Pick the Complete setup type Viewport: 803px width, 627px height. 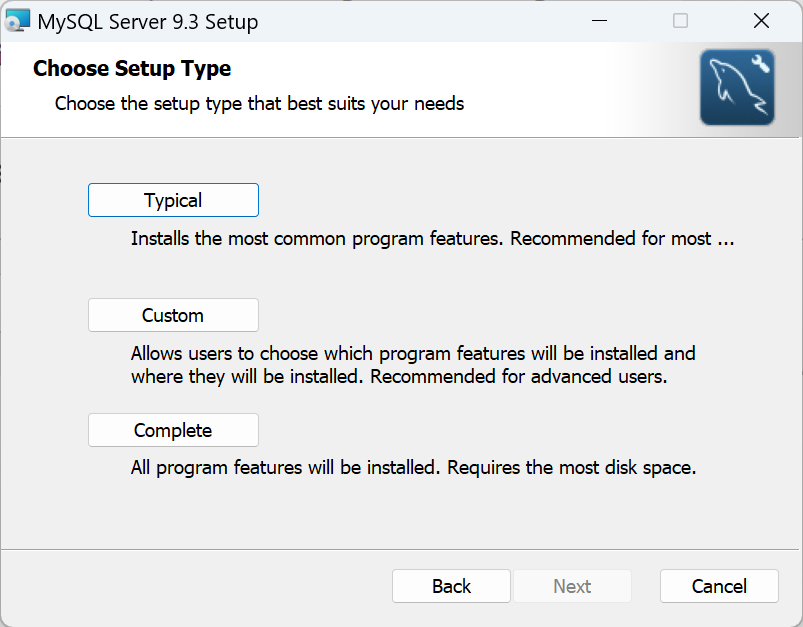(173, 430)
